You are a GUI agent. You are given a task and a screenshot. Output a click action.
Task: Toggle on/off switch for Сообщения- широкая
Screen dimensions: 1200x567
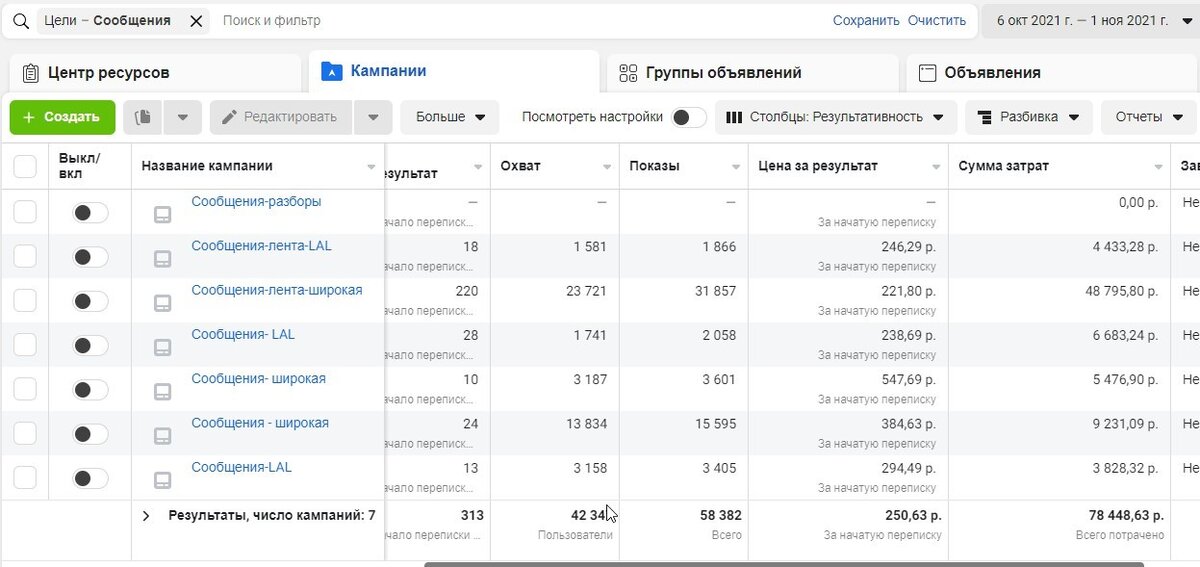click(90, 389)
